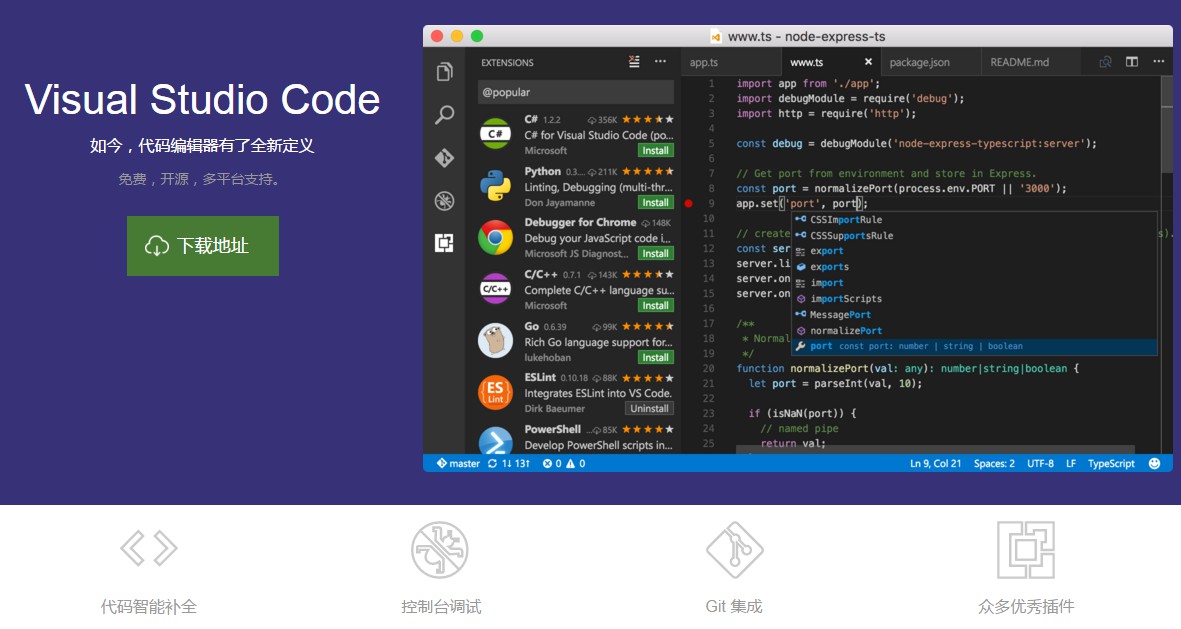Click the Python logo icon

click(496, 185)
